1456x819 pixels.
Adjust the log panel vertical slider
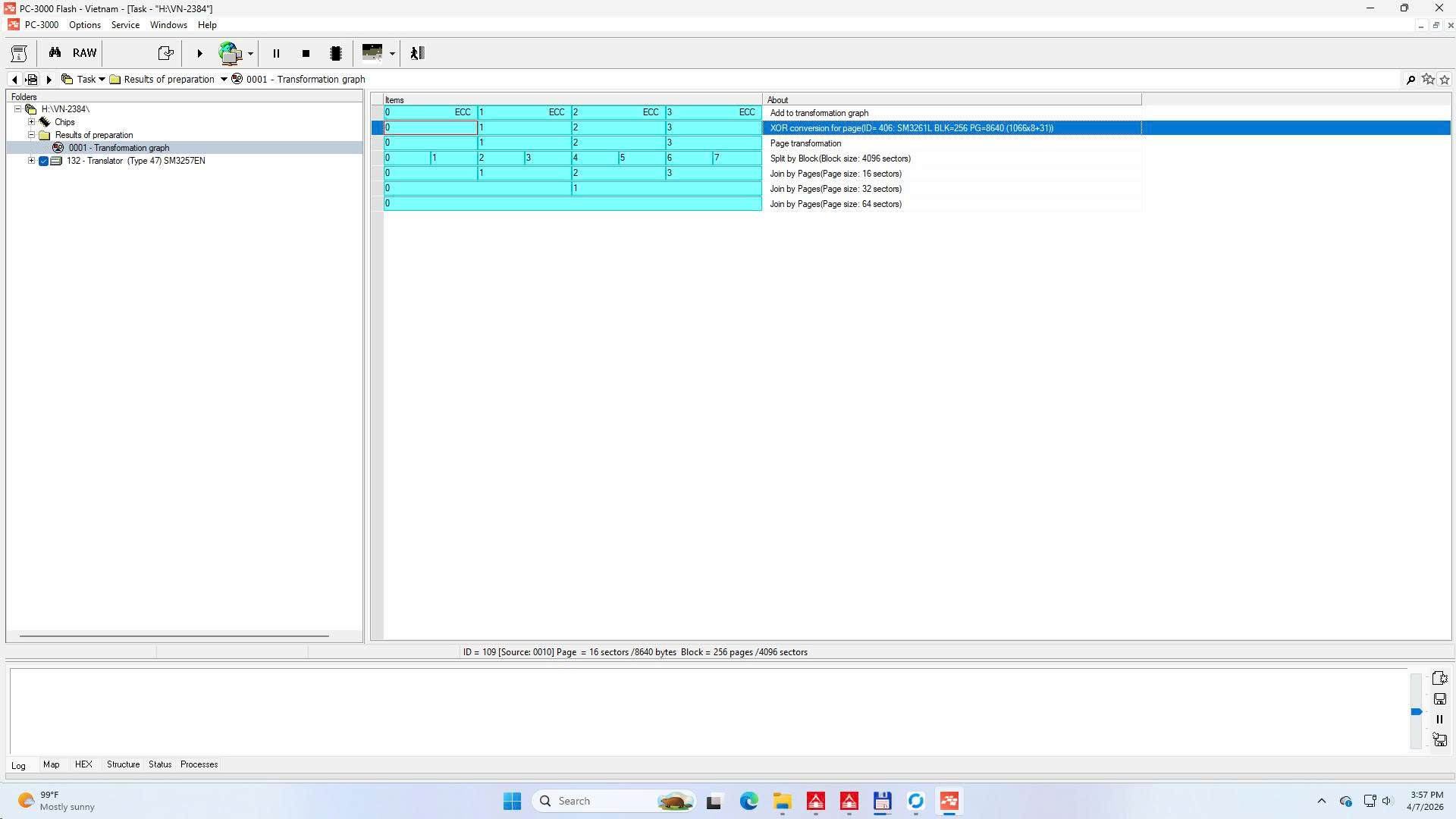click(1416, 712)
